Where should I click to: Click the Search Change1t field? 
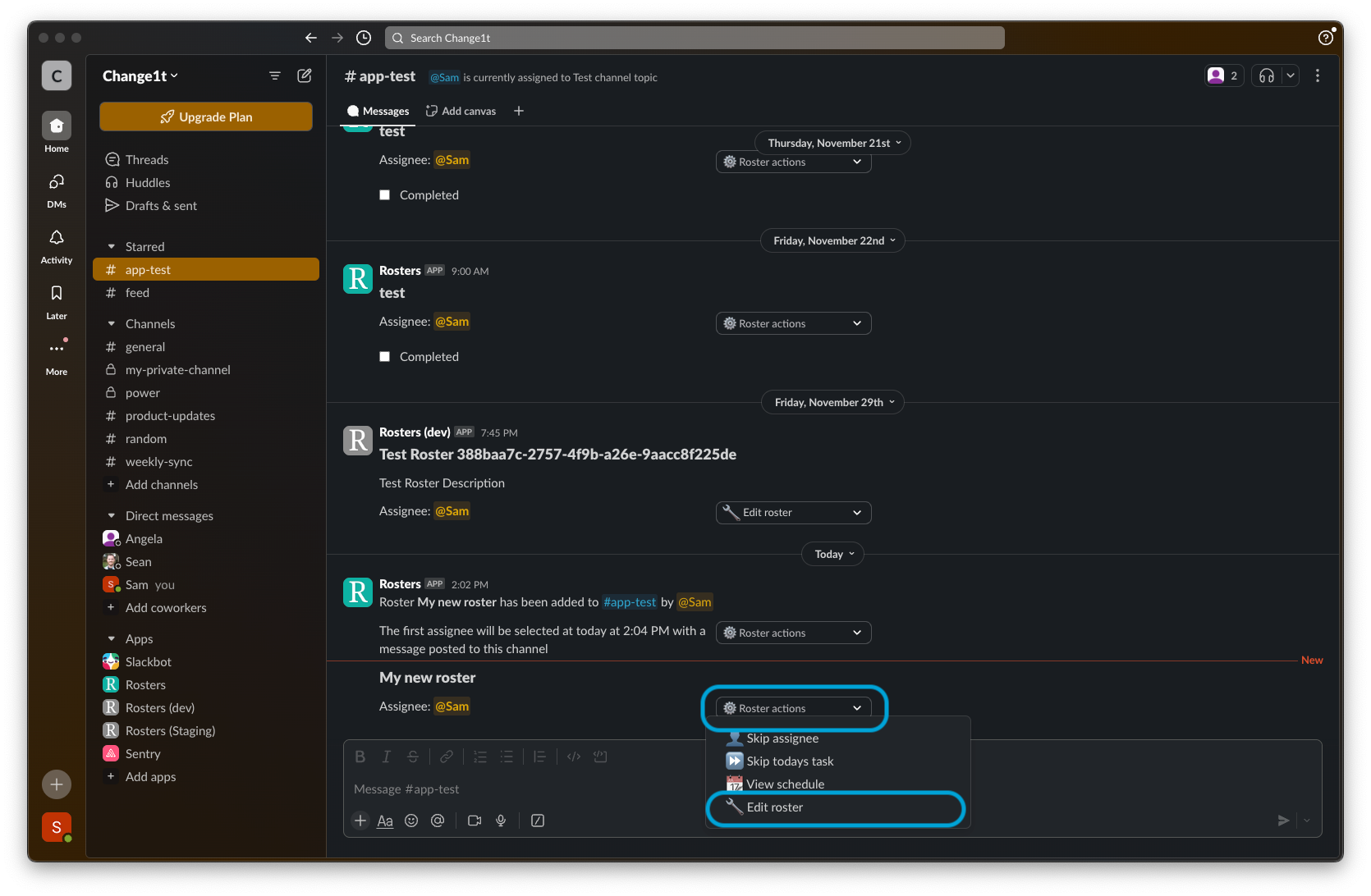pos(695,38)
